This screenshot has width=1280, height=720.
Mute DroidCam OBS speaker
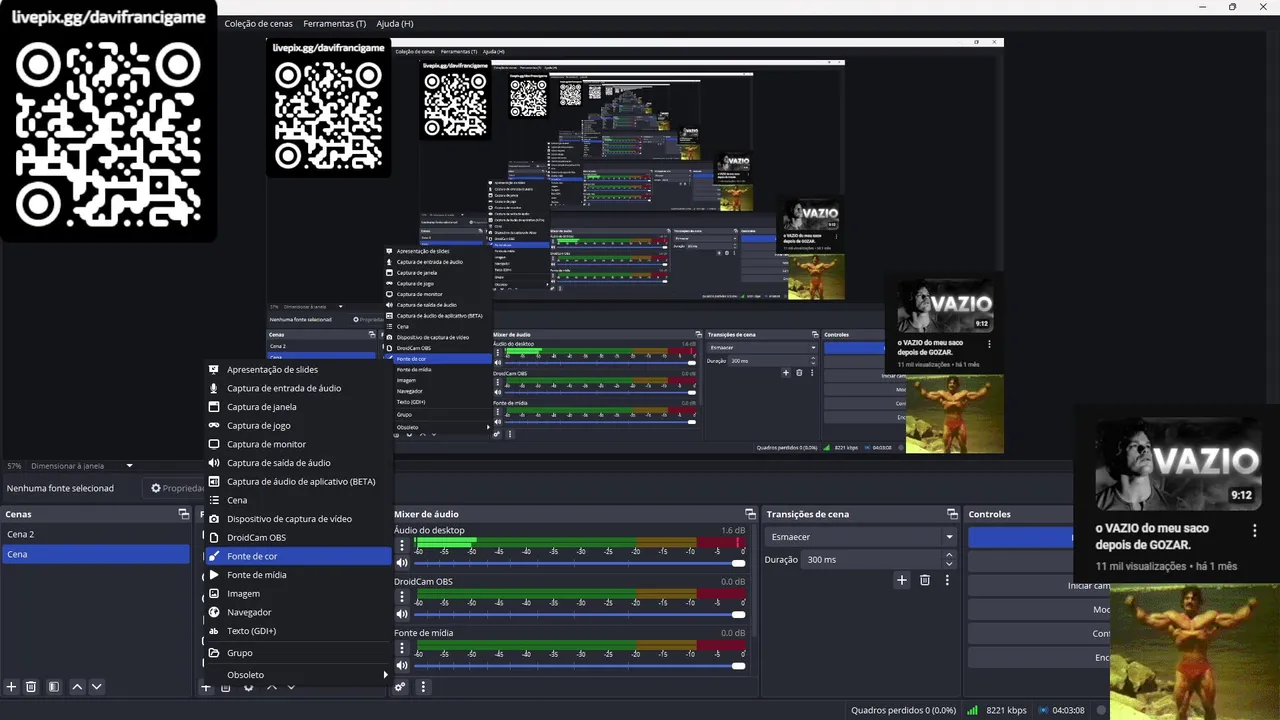click(402, 614)
